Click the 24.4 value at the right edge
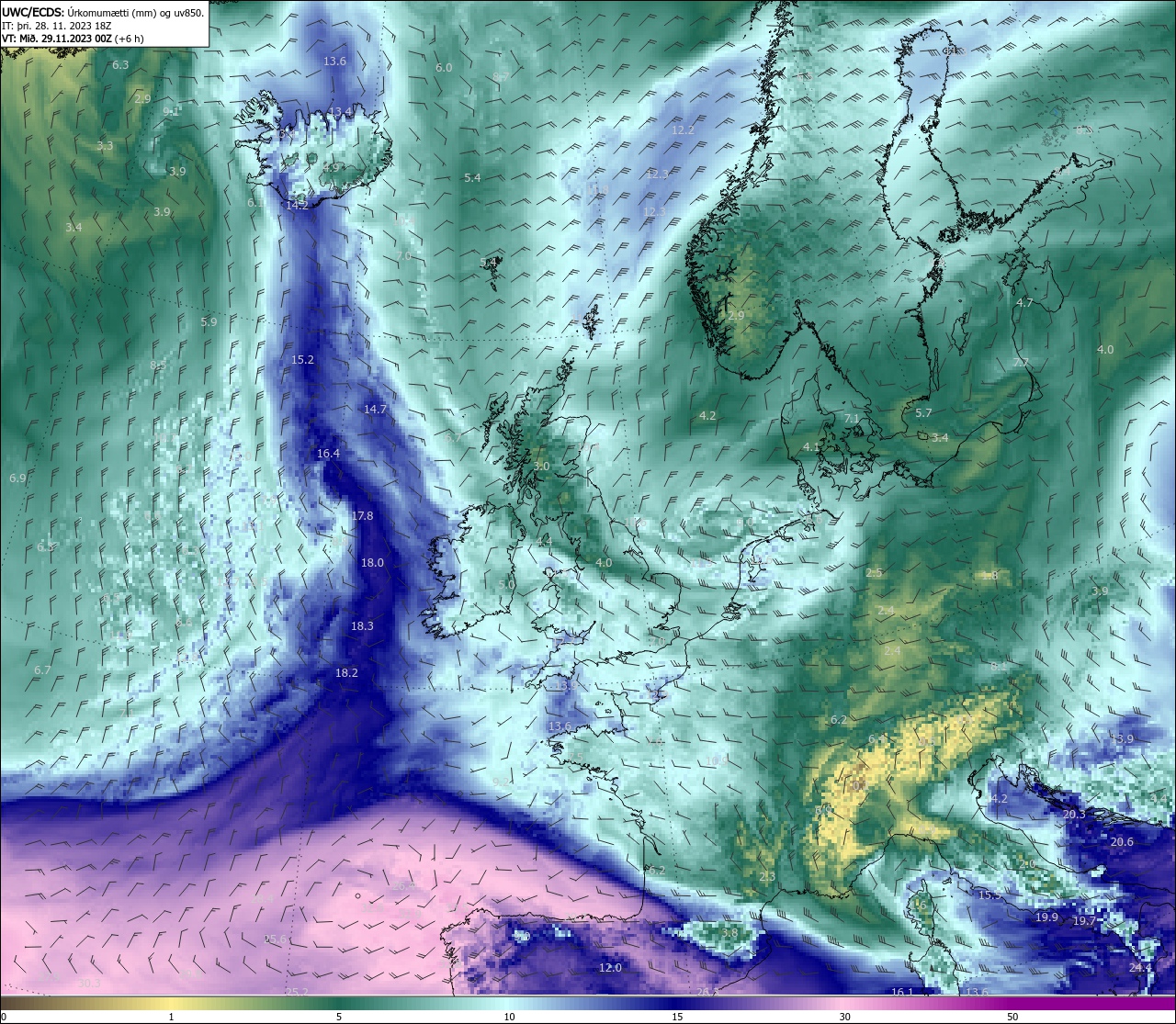Viewport: 1176px width, 1024px height. 1140,968
